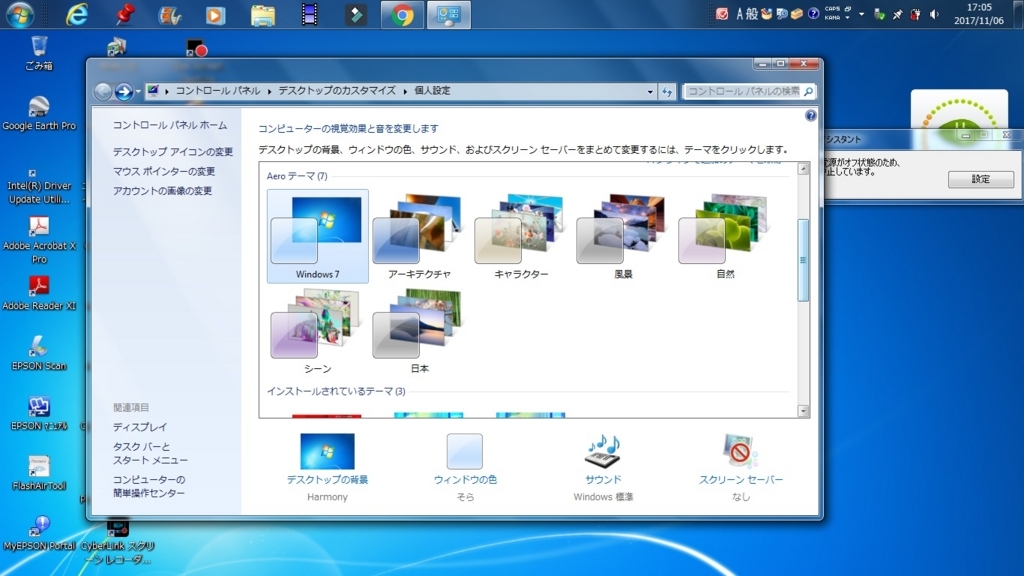Open Intel(R) Driver Update Utility icon
This screenshot has height=576, width=1024.
[39, 185]
